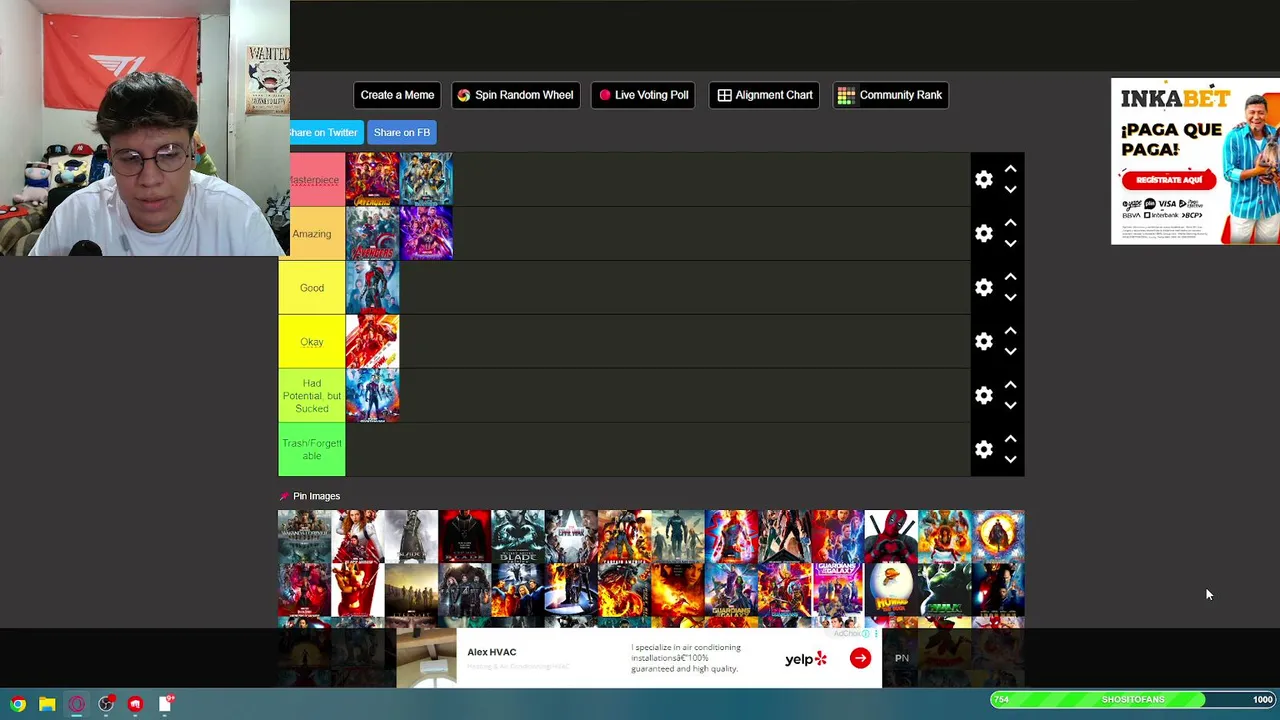Move Trash/Forgettable tier row down
1280x720 pixels.
pos(1010,460)
